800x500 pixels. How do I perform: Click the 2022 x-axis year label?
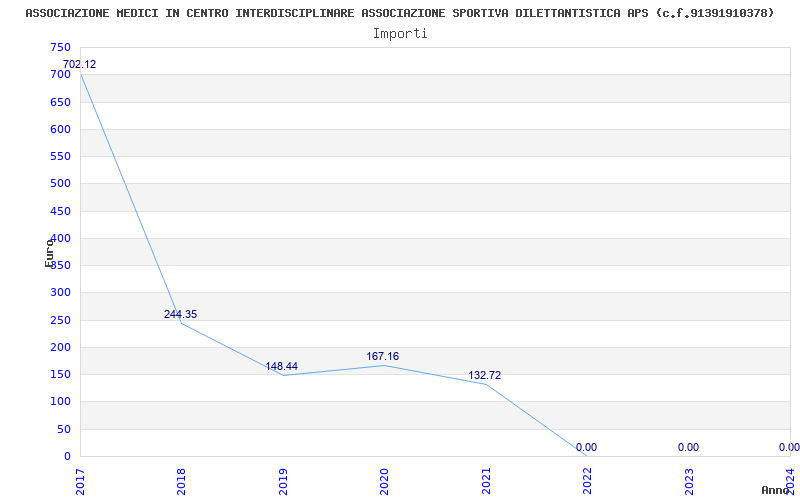click(x=587, y=482)
